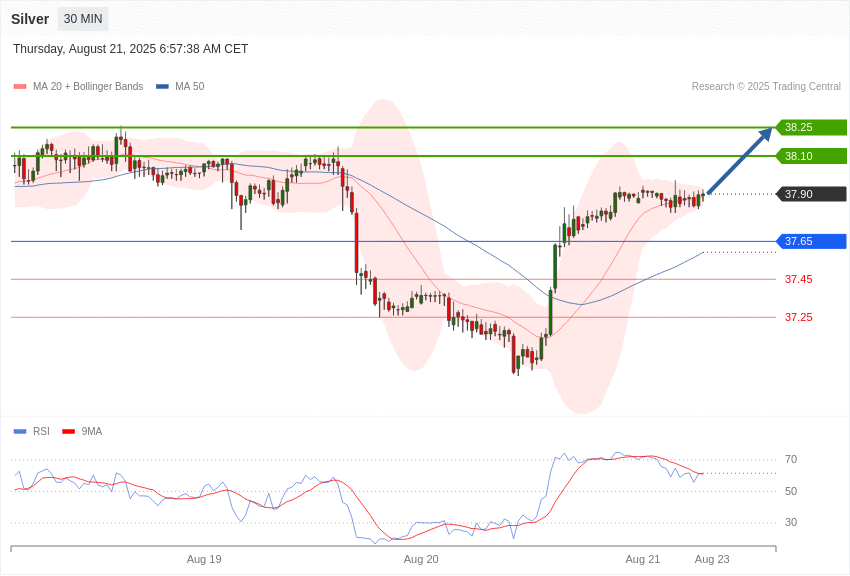Click the RSI blue legend swatch
The width and height of the screenshot is (850, 576).
[20, 432]
